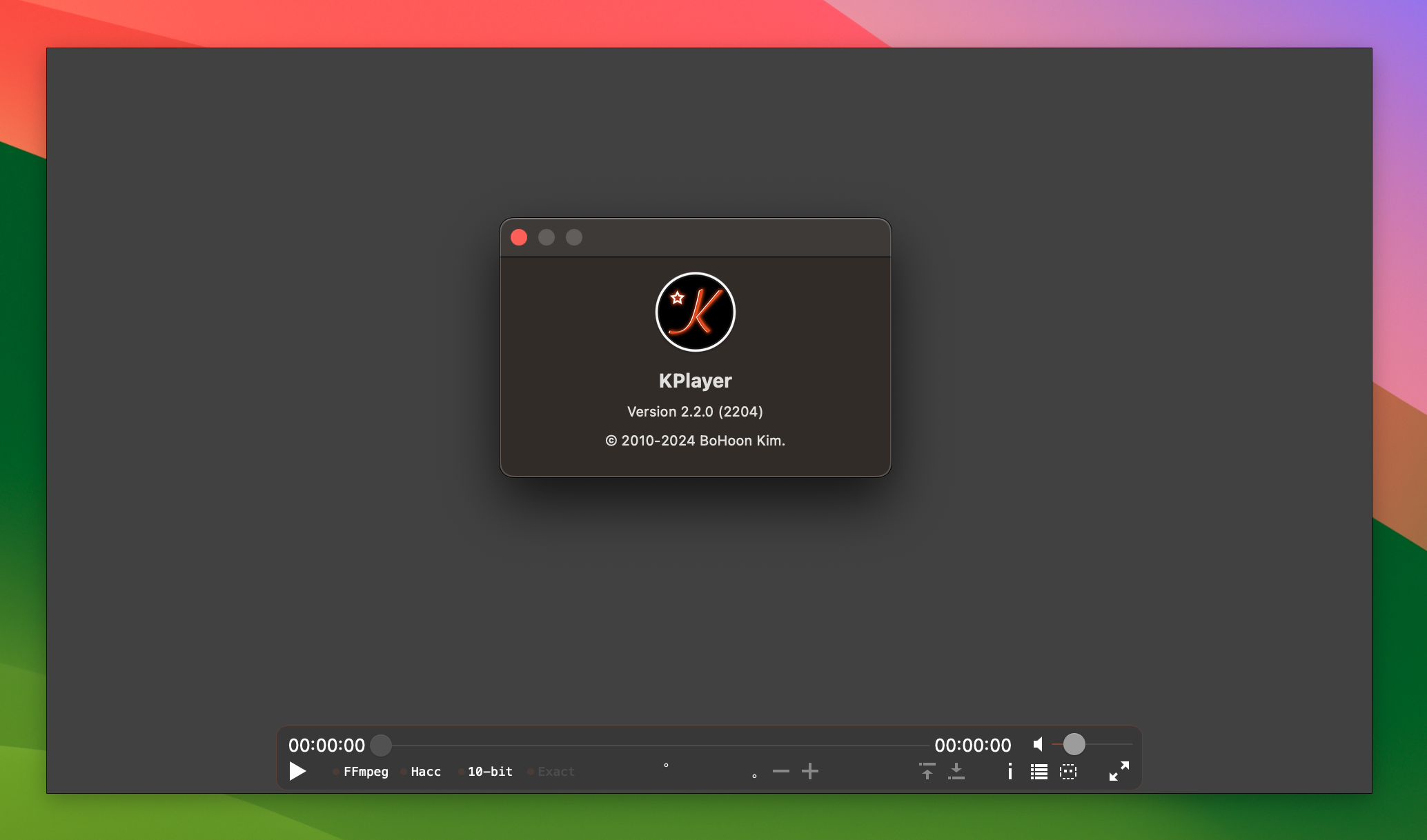
Task: Click the Play button to start playback
Action: click(297, 771)
